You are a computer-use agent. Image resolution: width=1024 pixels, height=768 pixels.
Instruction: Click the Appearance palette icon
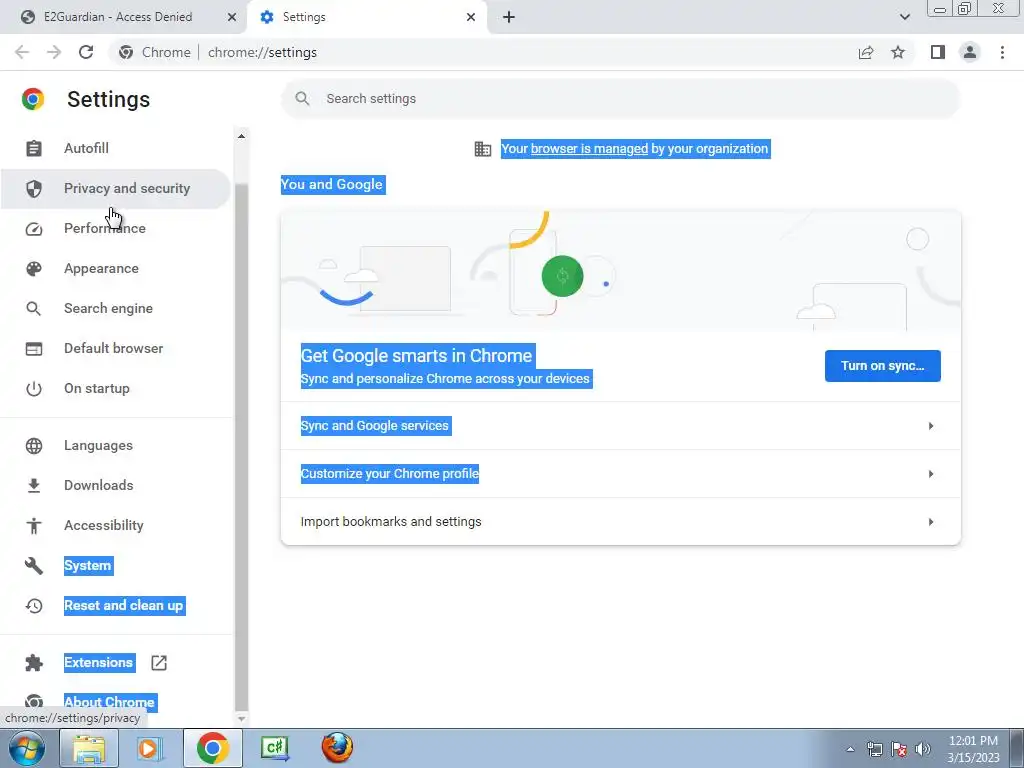pyautogui.click(x=33, y=268)
